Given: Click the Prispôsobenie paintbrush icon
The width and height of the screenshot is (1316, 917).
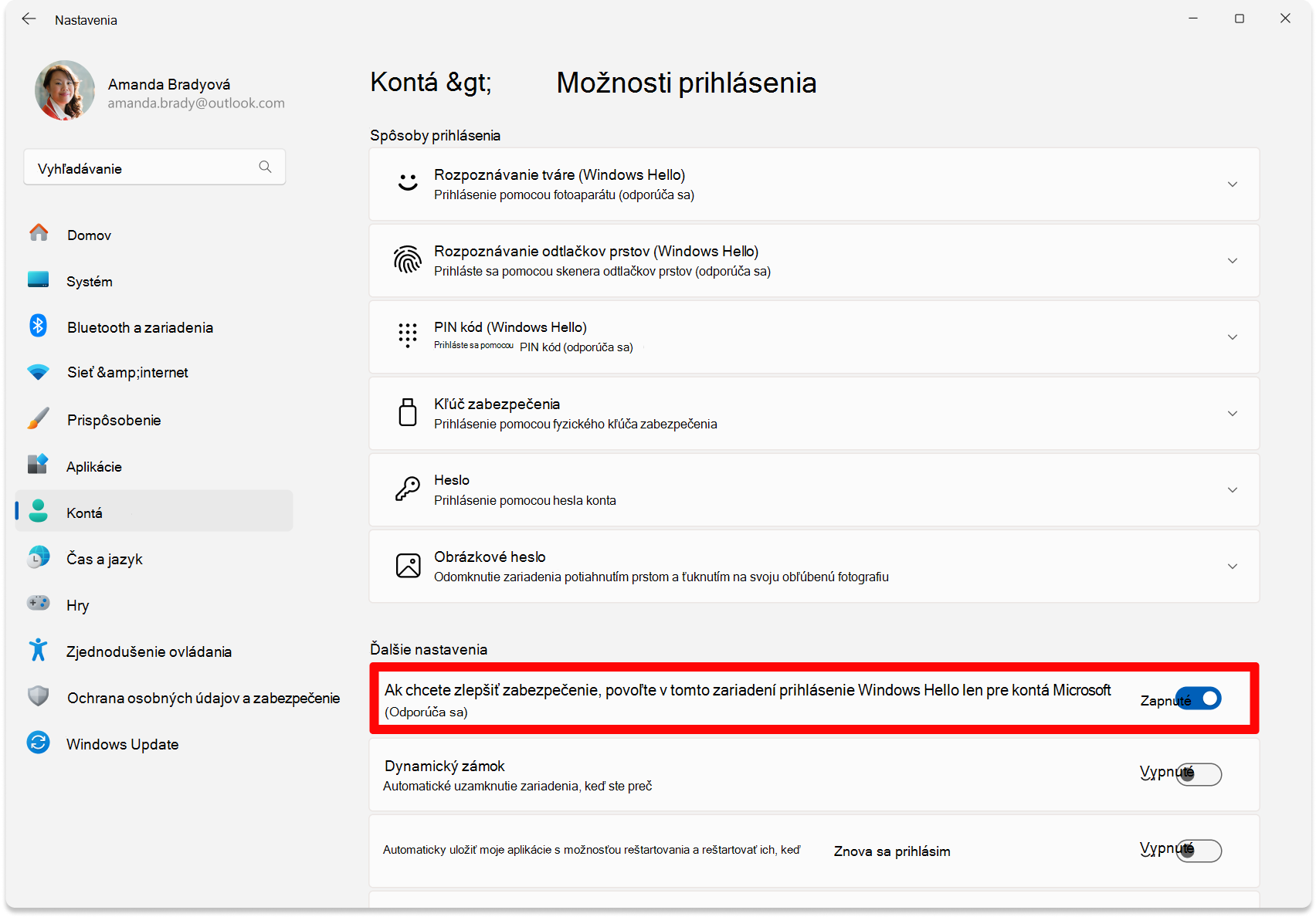Looking at the screenshot, I should [x=38, y=418].
